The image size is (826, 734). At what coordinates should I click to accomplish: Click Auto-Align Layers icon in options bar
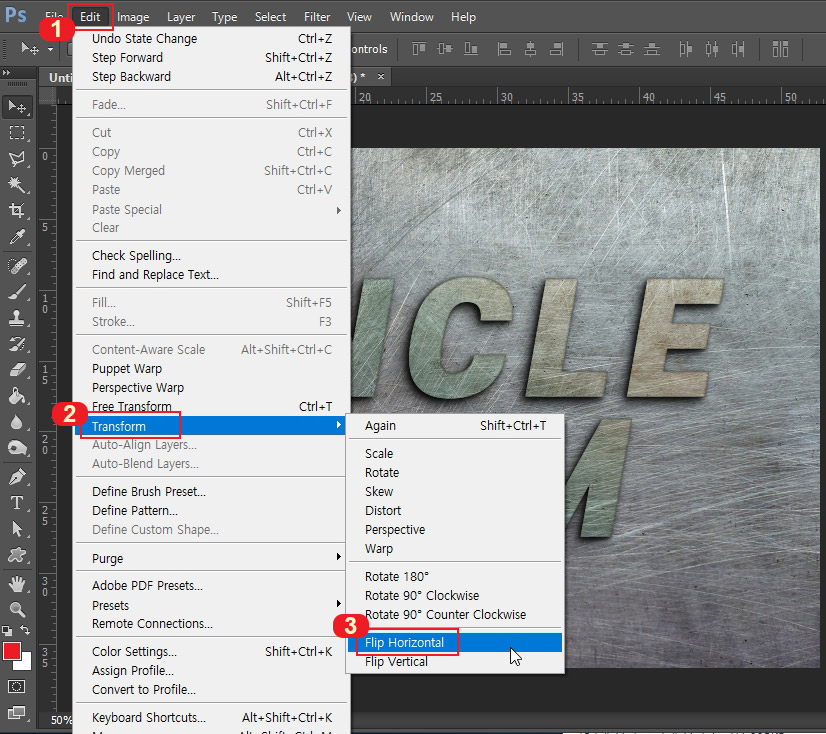point(780,50)
